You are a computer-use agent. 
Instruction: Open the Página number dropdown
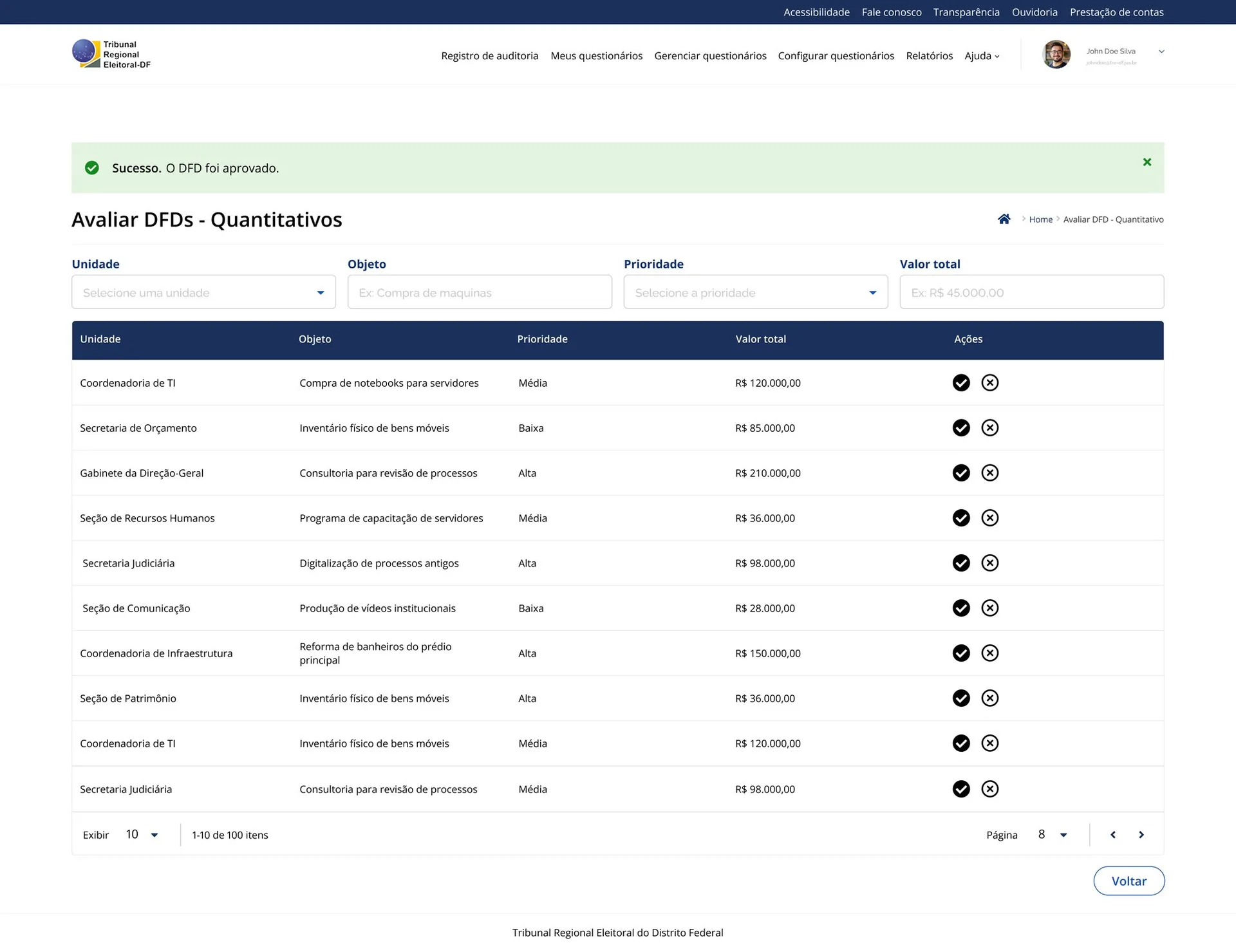[1053, 835]
